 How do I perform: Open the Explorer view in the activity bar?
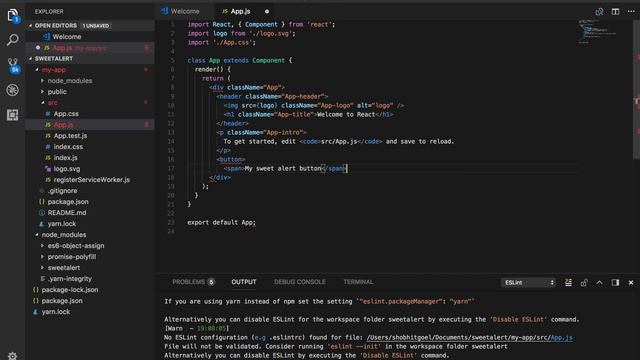coord(13,16)
